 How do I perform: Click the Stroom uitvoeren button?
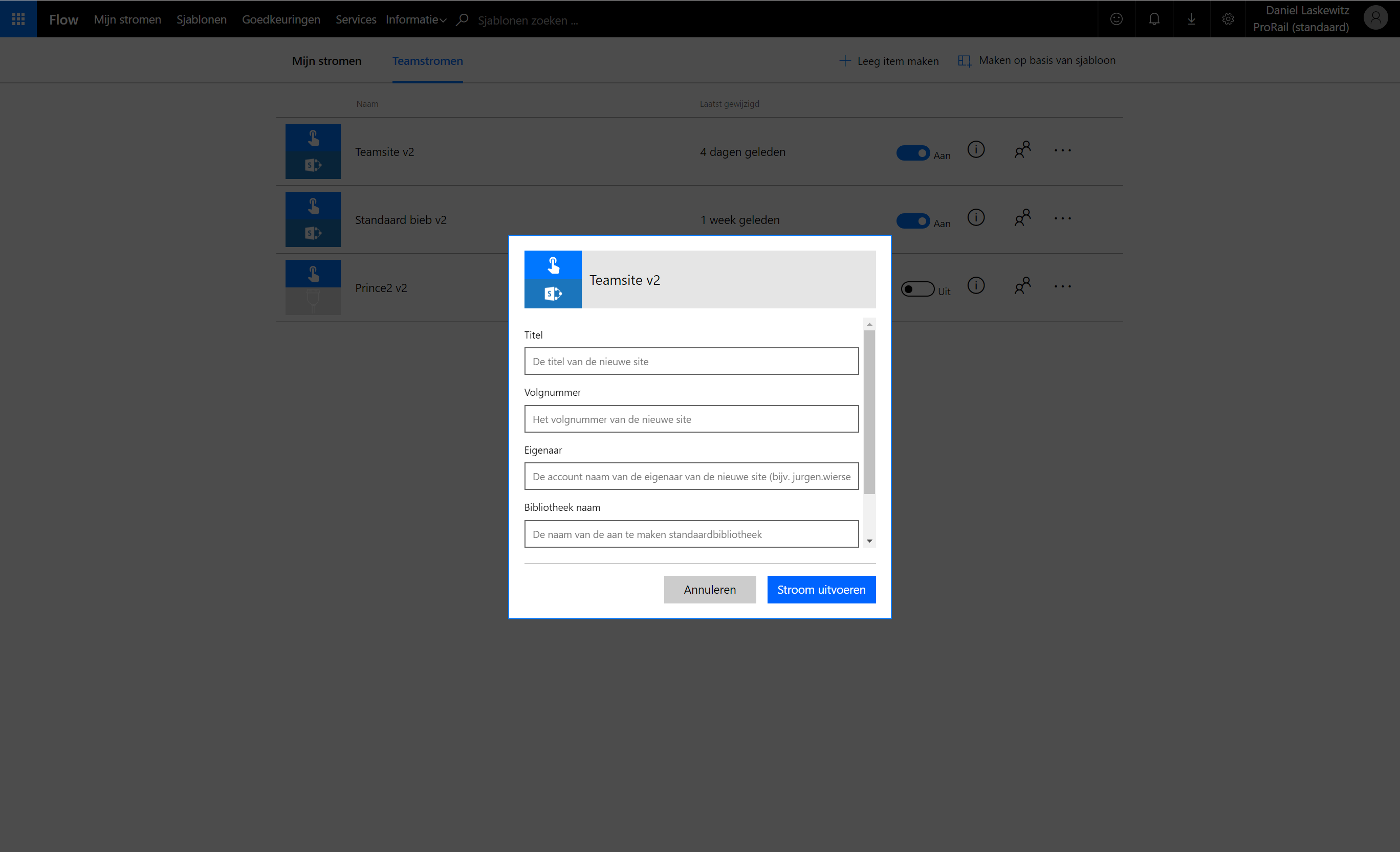tap(821, 590)
